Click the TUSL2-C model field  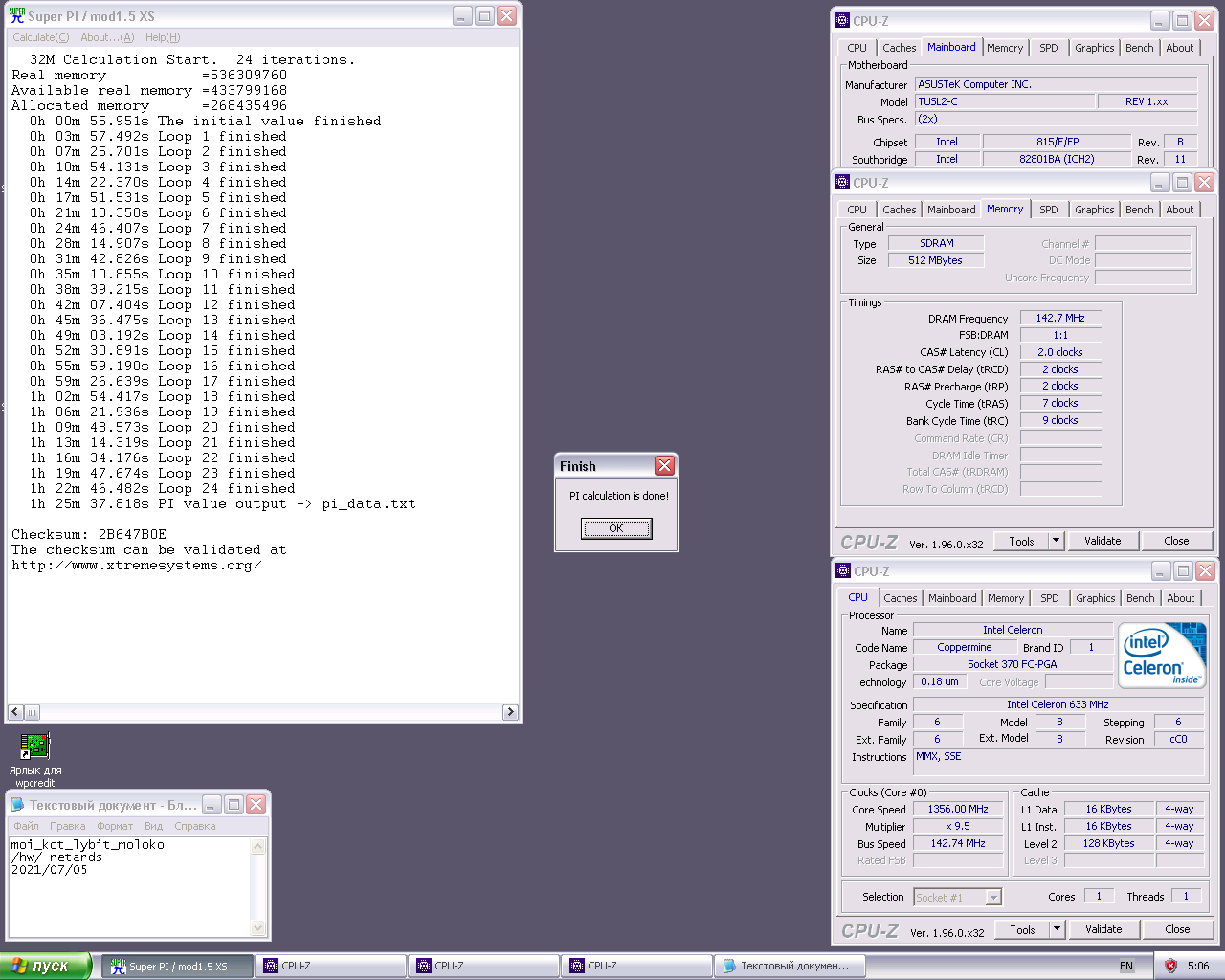(1004, 101)
